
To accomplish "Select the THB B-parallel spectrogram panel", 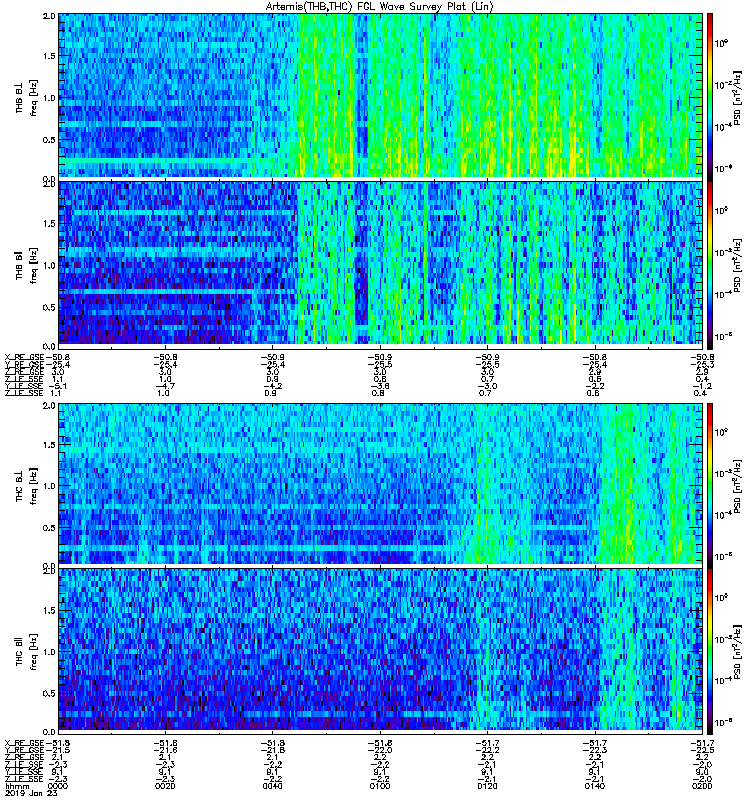I will (x=381, y=263).
